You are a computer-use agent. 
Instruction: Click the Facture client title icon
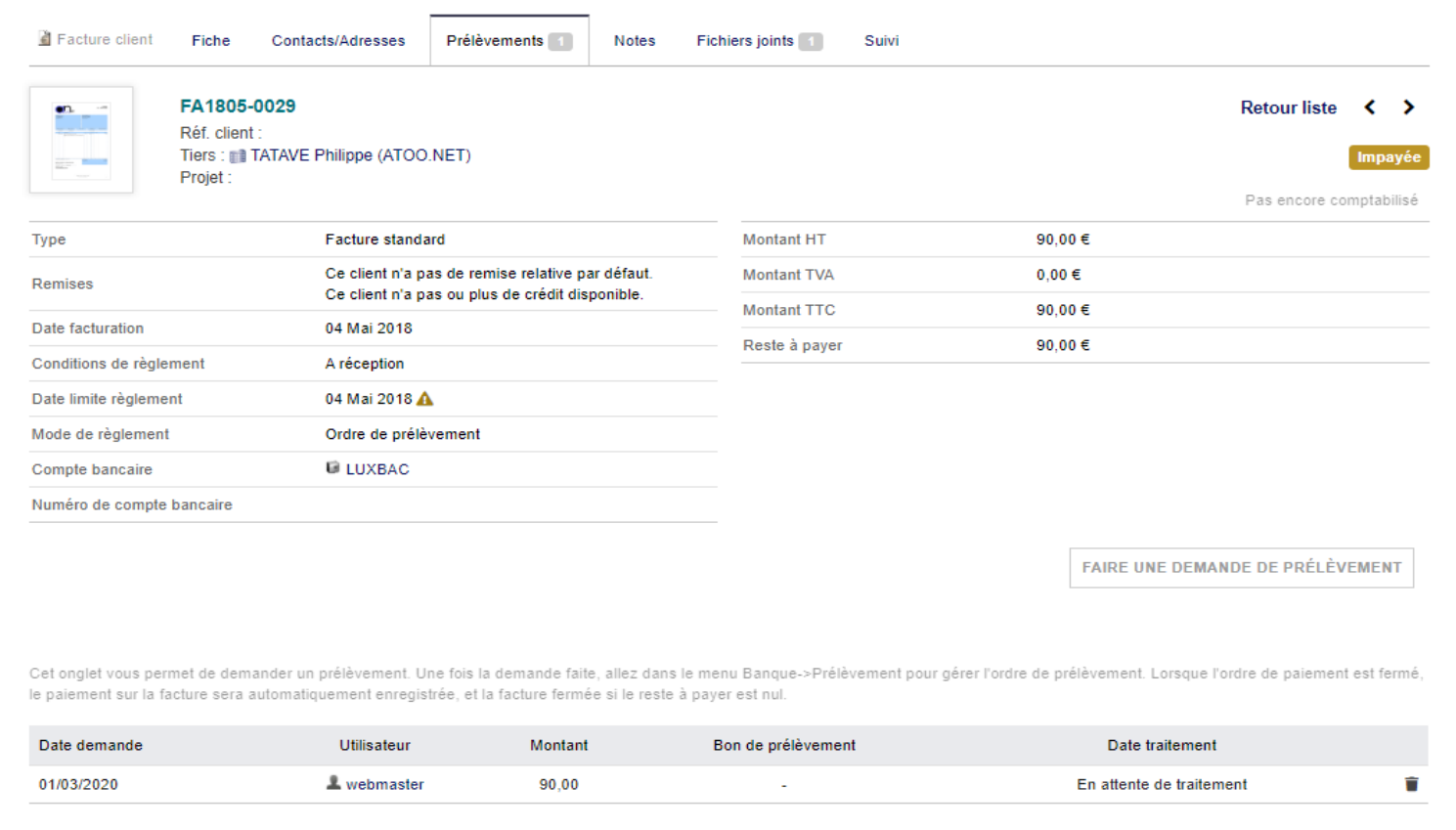(x=44, y=39)
